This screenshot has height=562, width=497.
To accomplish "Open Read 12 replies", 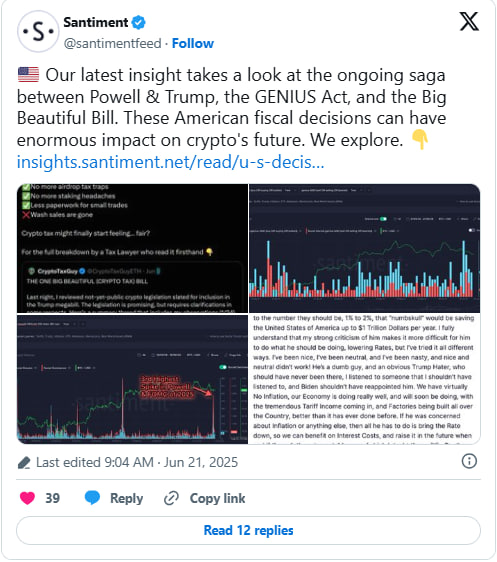I will (248, 530).
